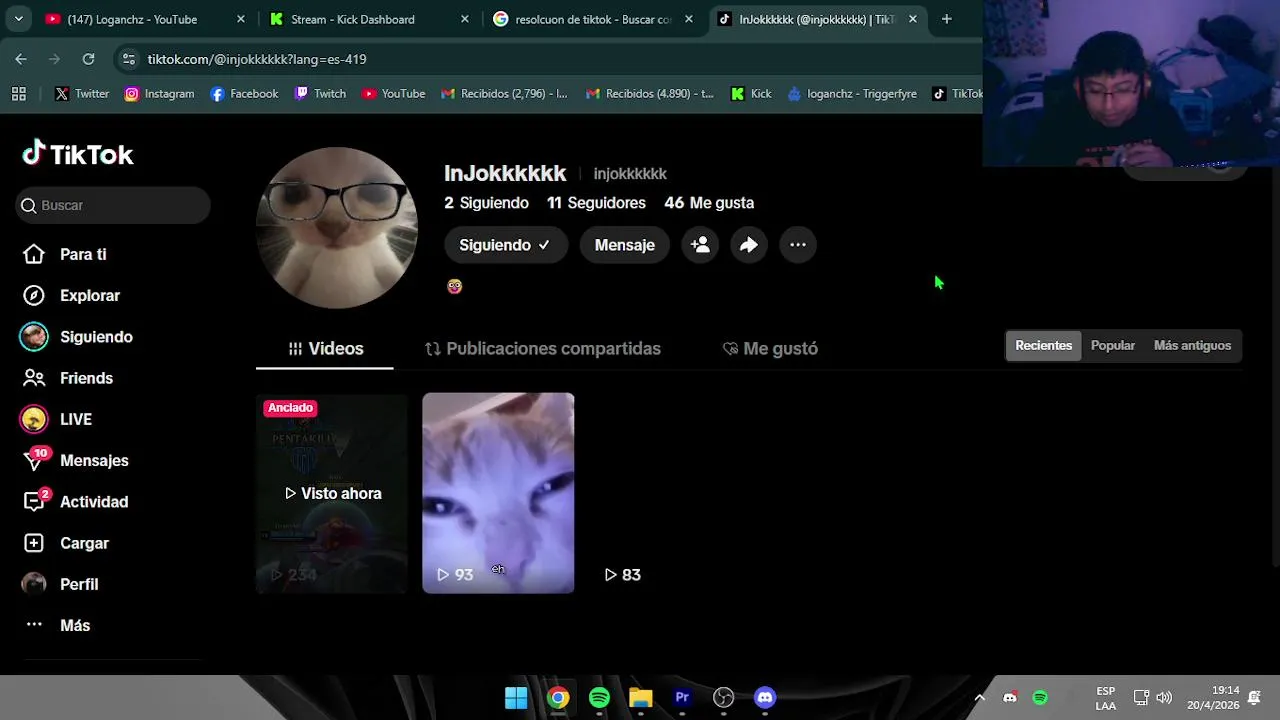Viewport: 1280px width, 720px height.
Task: Open the Twitch bookmark
Action: pyautogui.click(x=320, y=93)
